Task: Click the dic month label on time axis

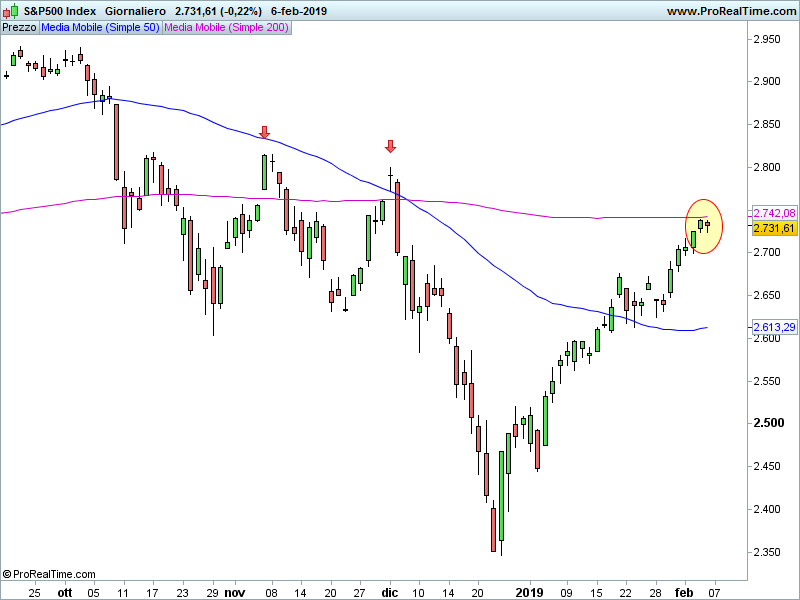Action: pos(390,593)
